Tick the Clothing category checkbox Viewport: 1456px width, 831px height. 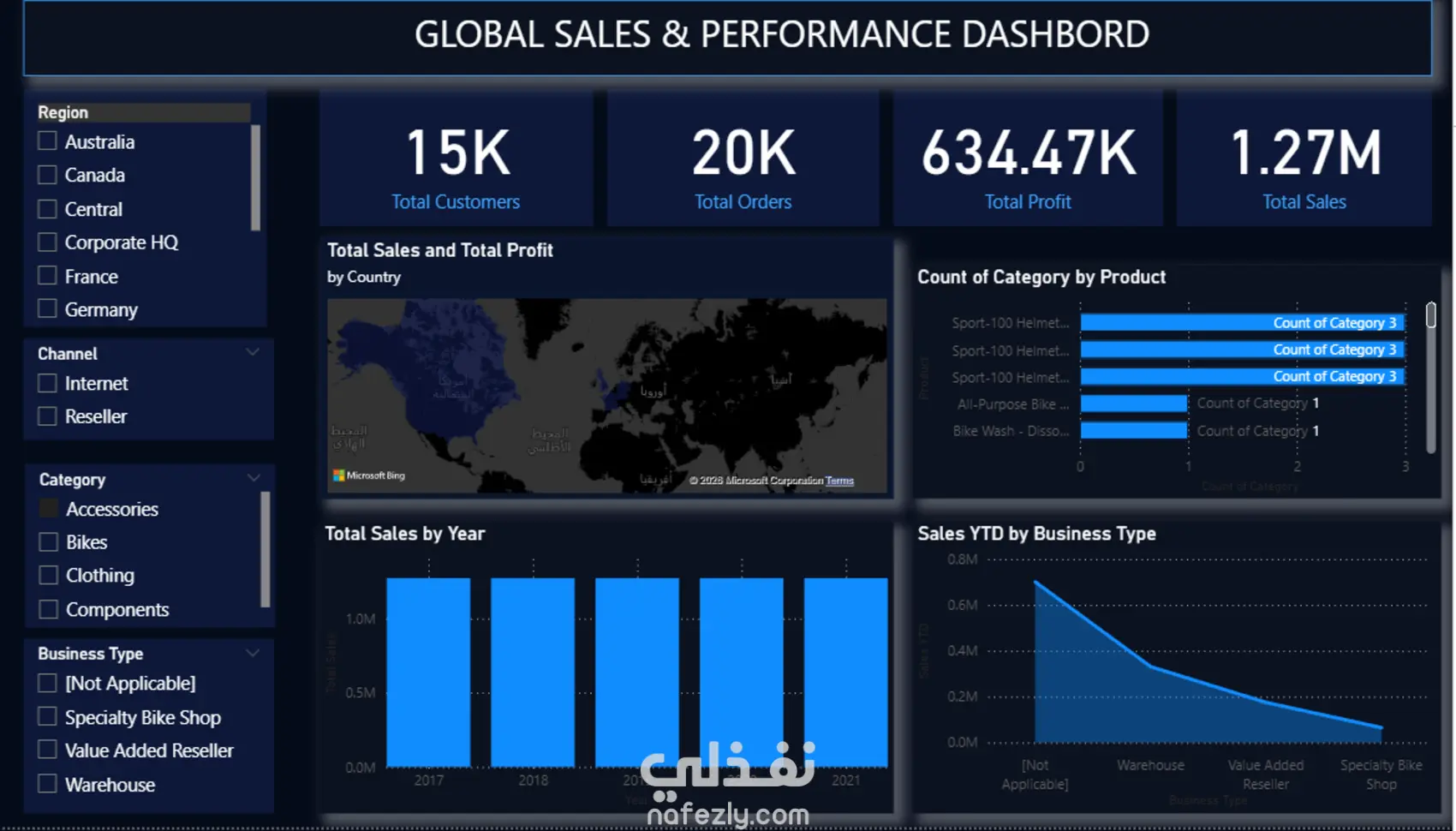(49, 575)
